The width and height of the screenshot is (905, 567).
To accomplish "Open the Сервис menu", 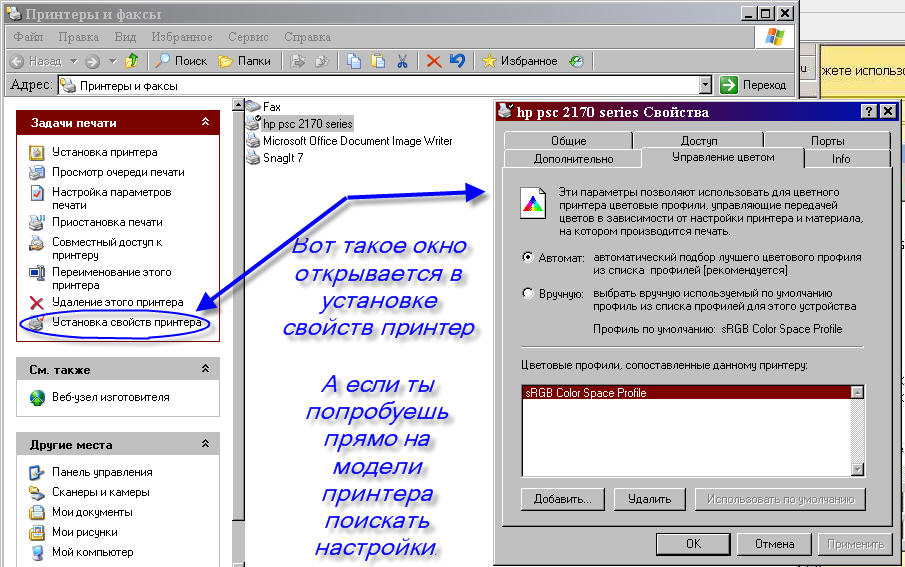I will tap(248, 37).
